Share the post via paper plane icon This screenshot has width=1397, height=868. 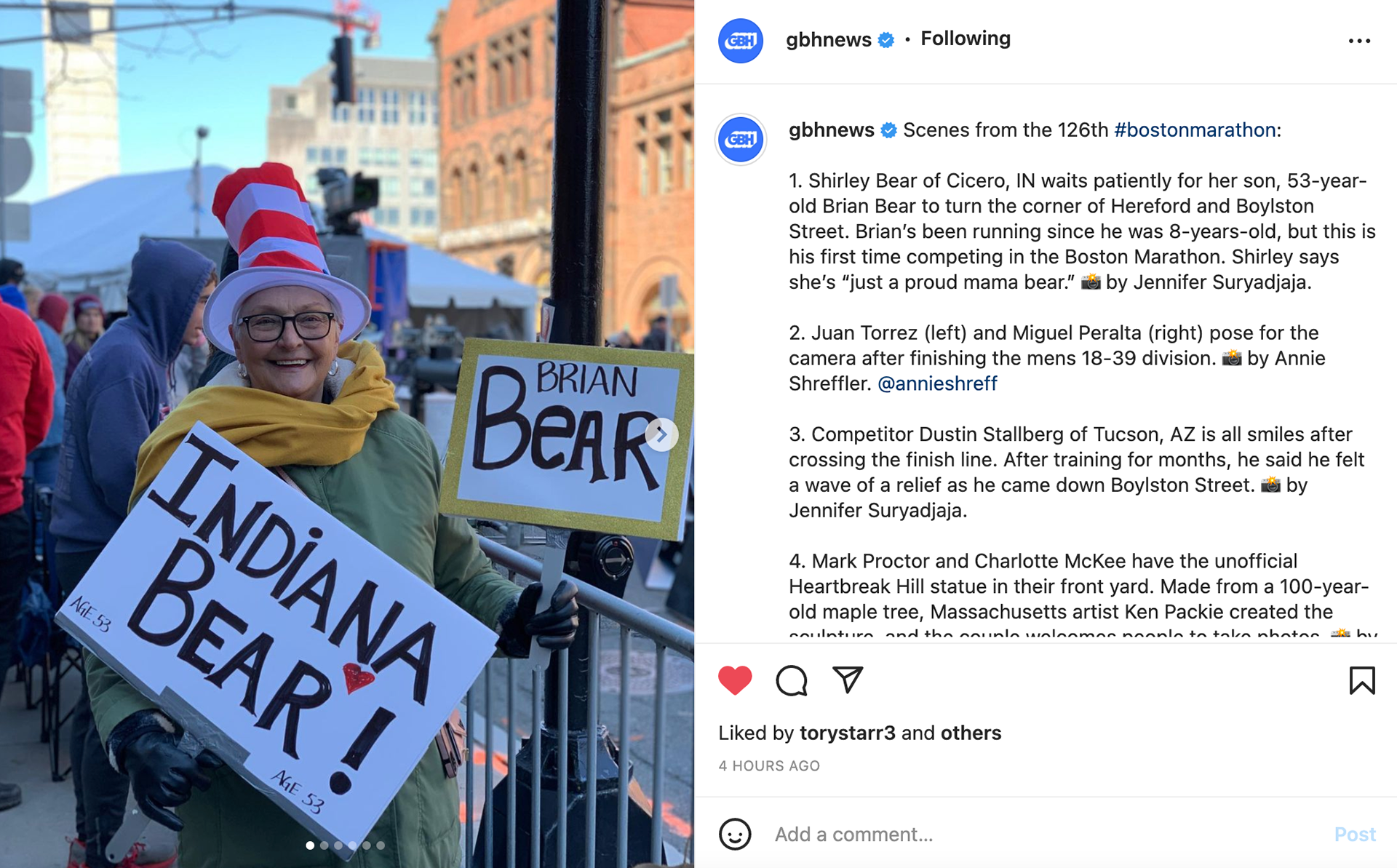click(x=848, y=680)
